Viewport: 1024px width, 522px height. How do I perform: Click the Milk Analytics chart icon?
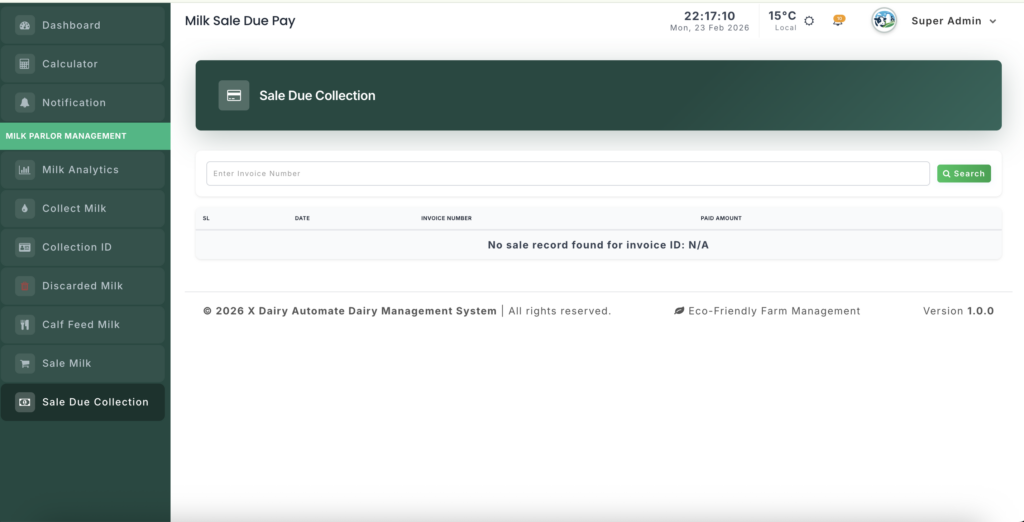coord(25,170)
